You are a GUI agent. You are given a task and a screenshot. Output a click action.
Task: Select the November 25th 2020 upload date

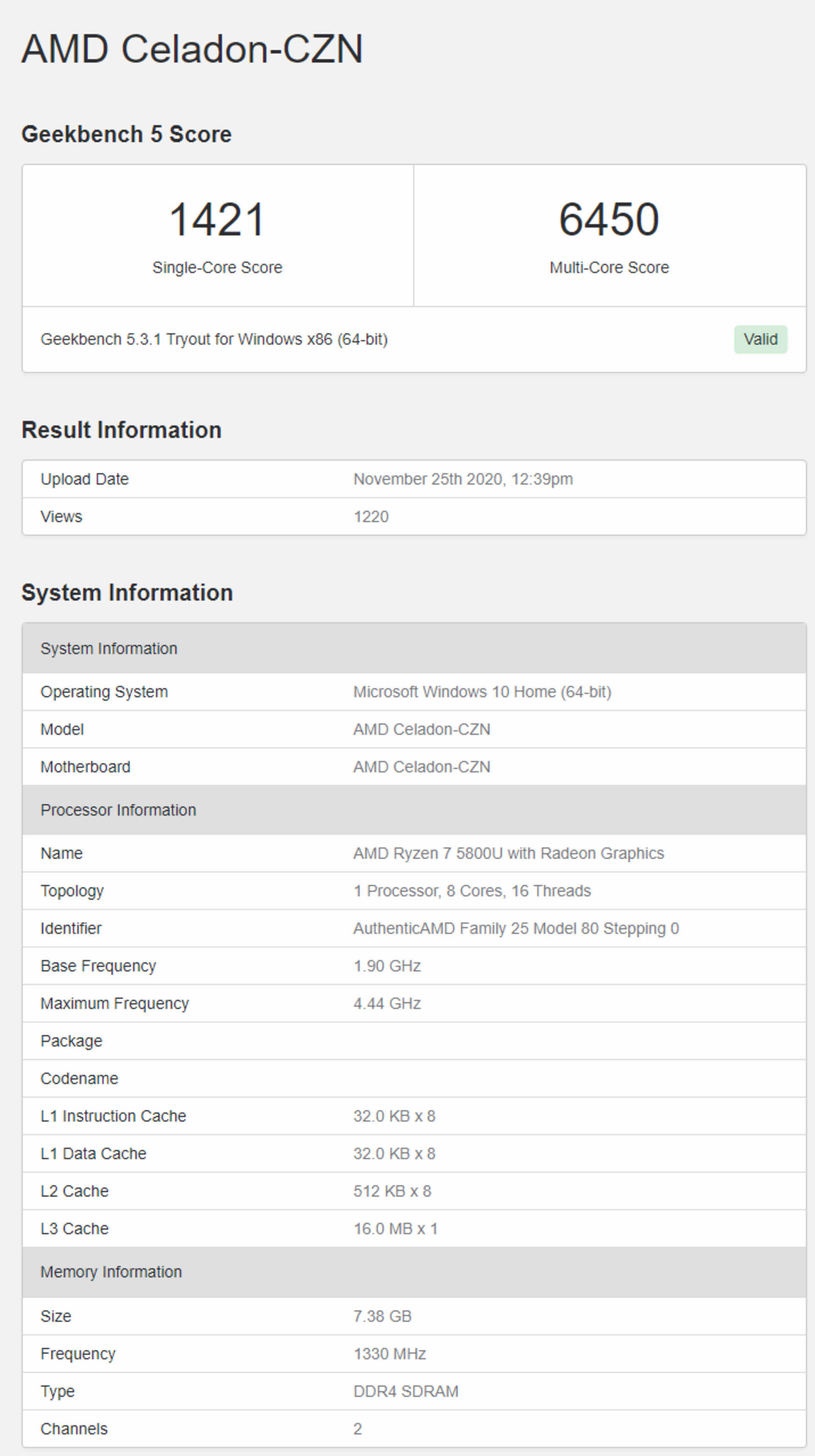tap(463, 479)
